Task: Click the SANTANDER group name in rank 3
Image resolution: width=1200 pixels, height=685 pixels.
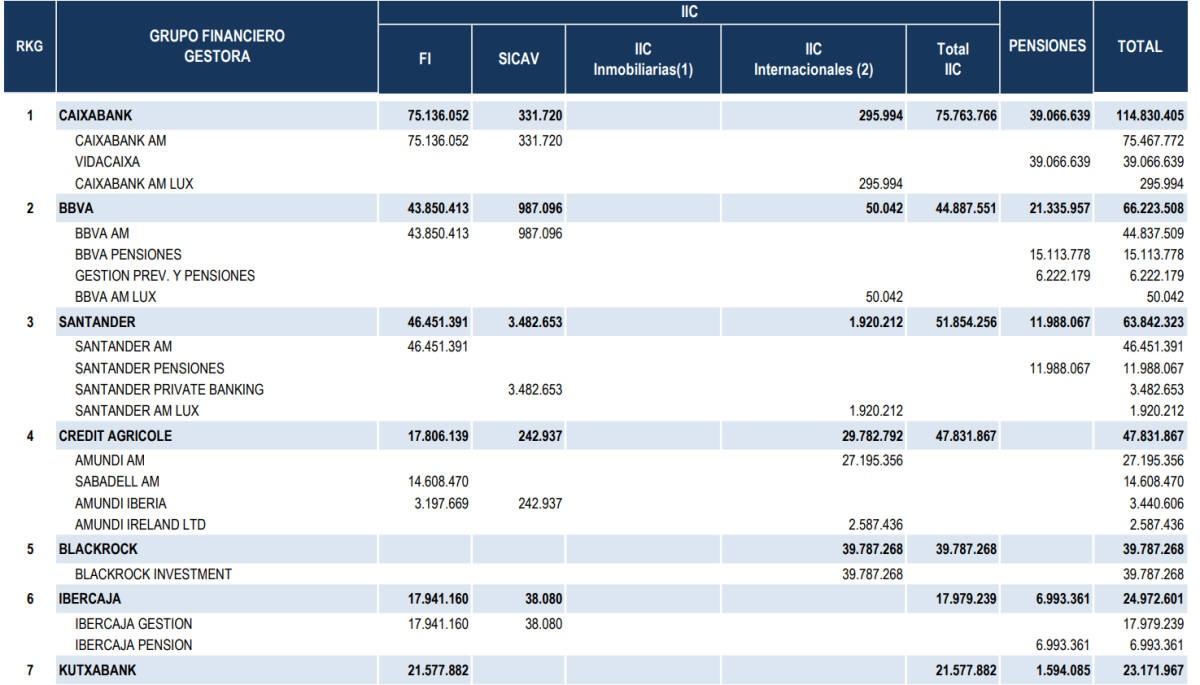Action: (97, 322)
